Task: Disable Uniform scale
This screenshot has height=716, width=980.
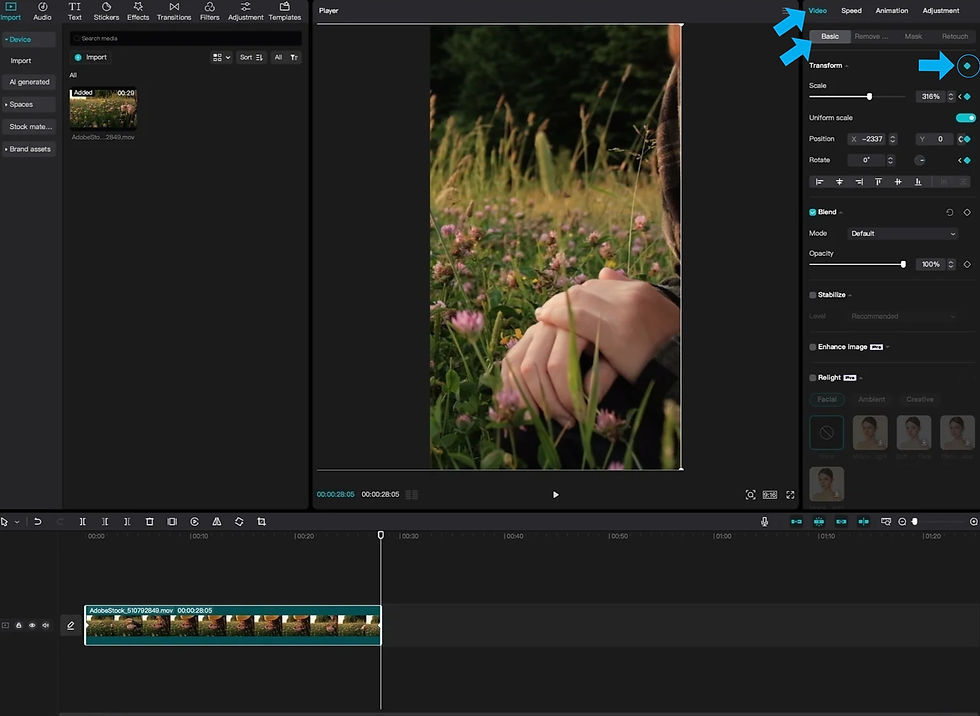Action: [x=964, y=117]
